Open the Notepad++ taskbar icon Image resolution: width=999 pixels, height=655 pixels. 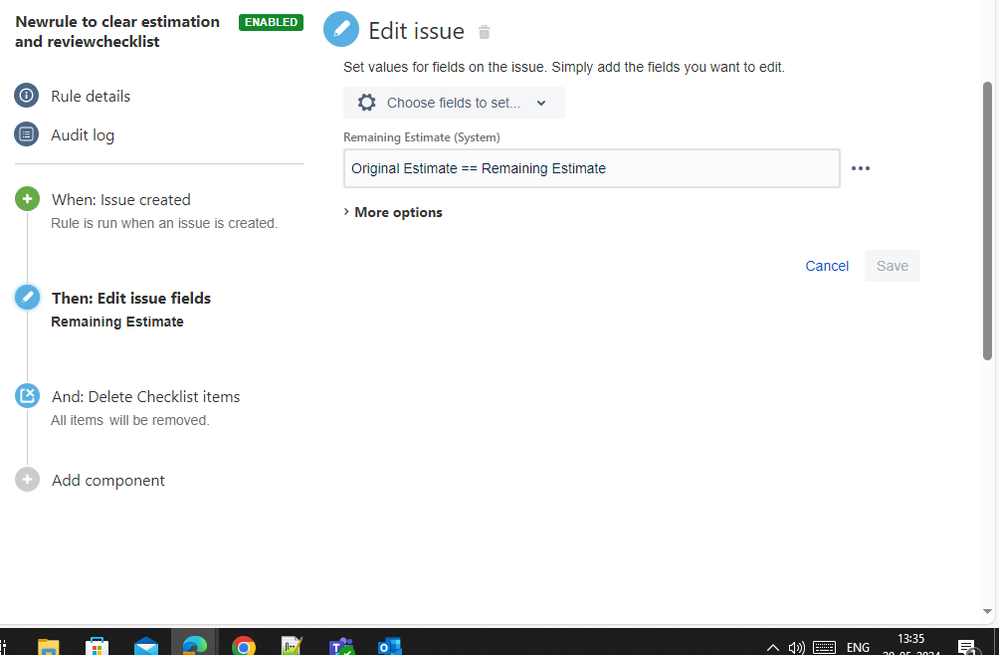point(292,646)
